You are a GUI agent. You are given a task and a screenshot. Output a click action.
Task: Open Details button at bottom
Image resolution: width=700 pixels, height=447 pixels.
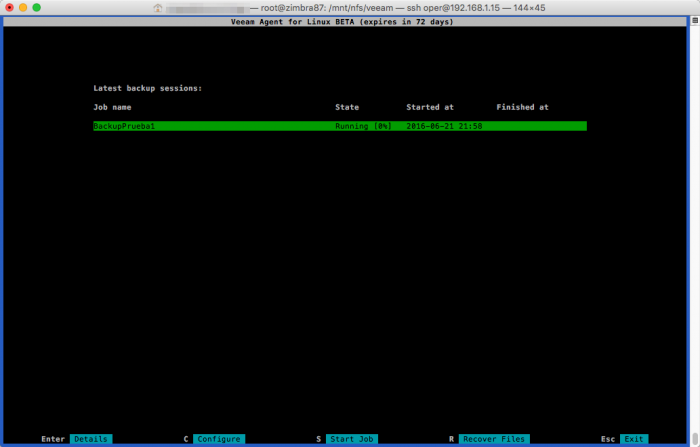tap(91, 439)
